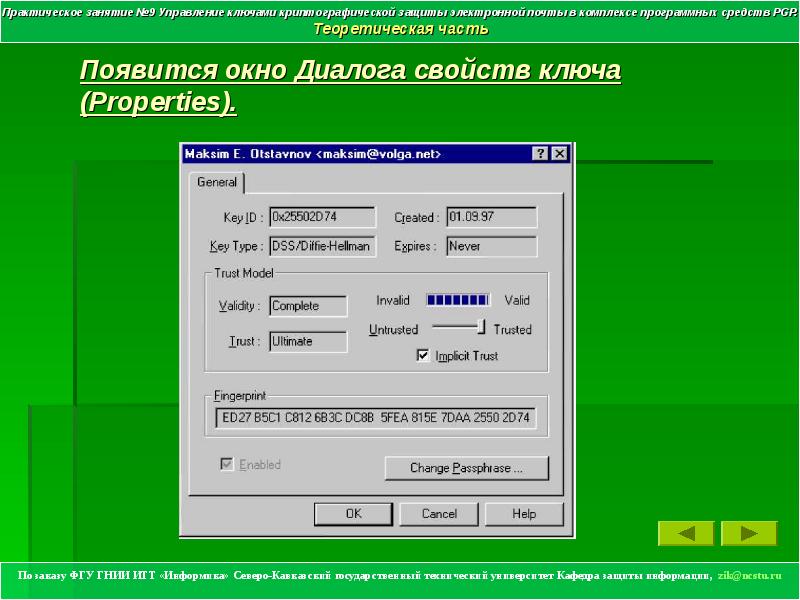Click Change Passphrase button
The image size is (800, 600).
click(466, 468)
